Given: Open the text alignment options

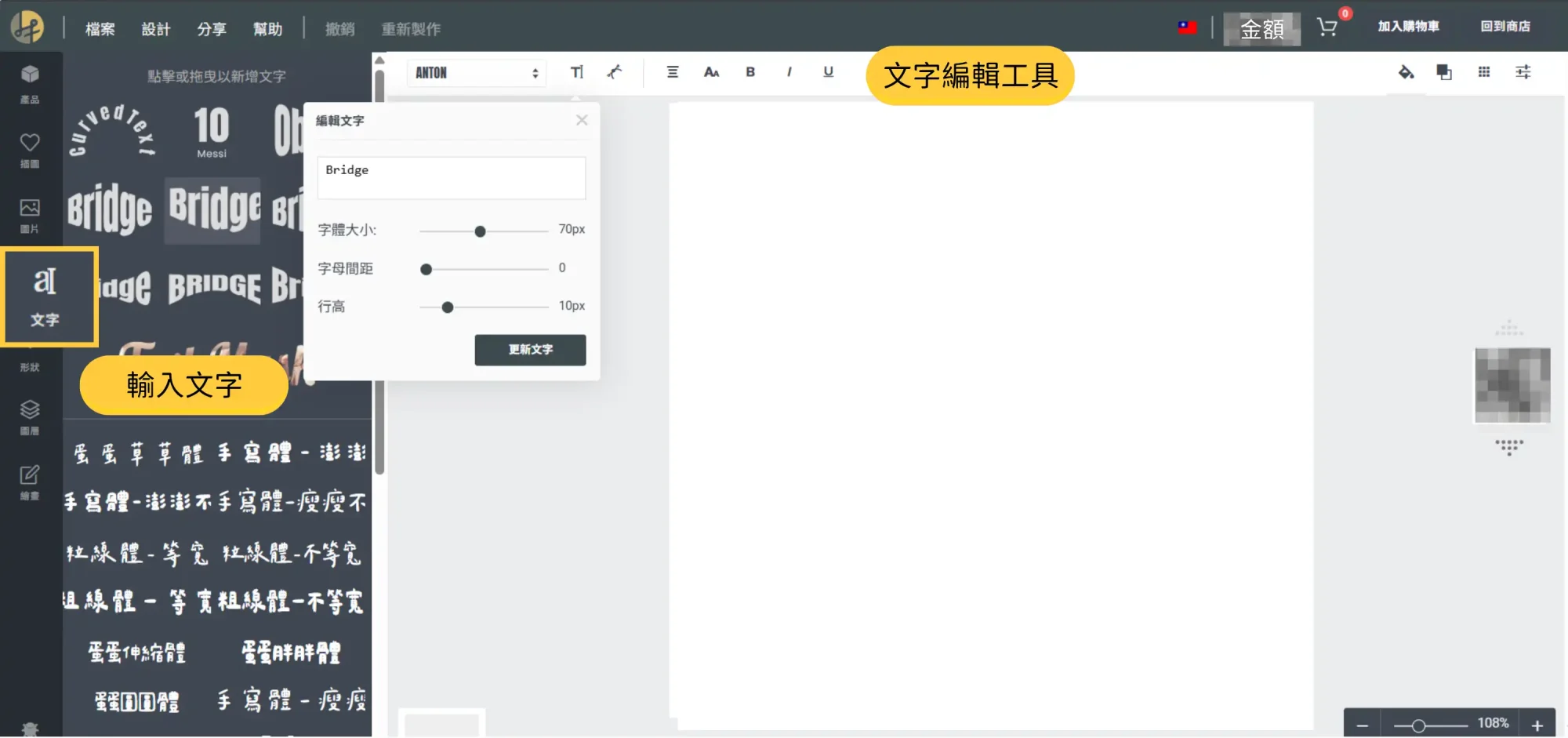Looking at the screenshot, I should [673, 72].
